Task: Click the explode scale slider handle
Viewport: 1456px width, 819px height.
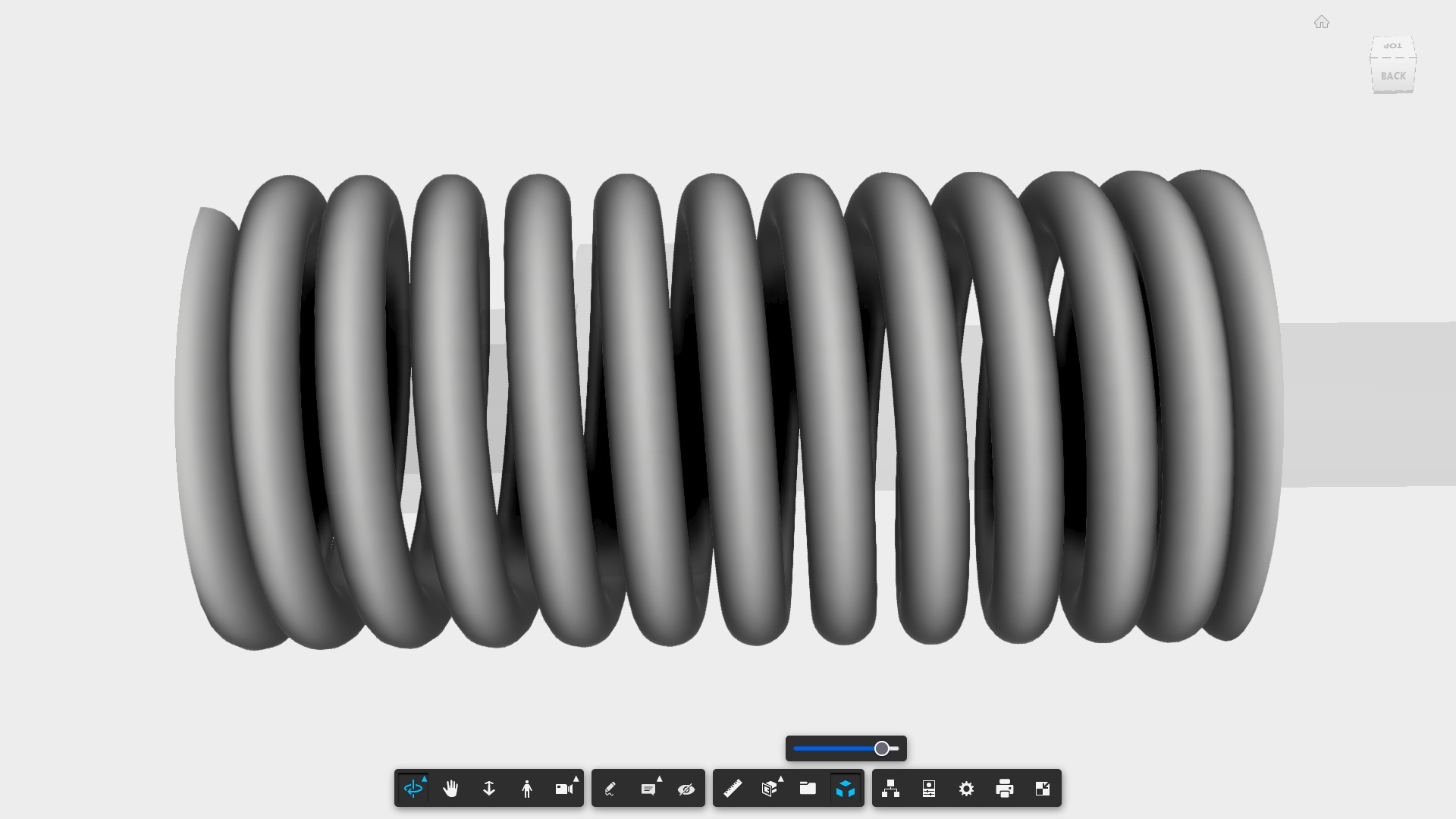Action: click(881, 748)
